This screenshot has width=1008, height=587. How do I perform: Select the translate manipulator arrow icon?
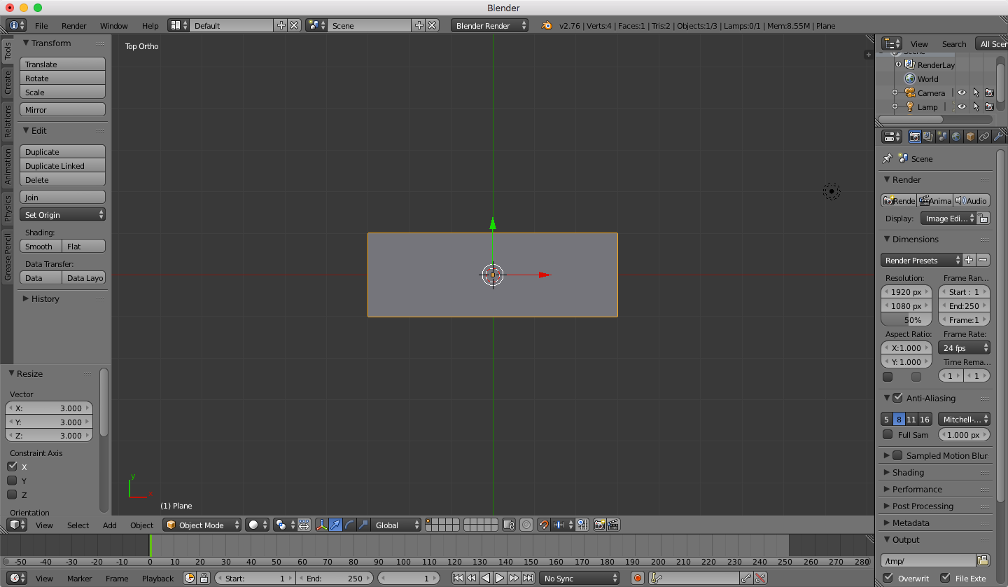[336, 525]
